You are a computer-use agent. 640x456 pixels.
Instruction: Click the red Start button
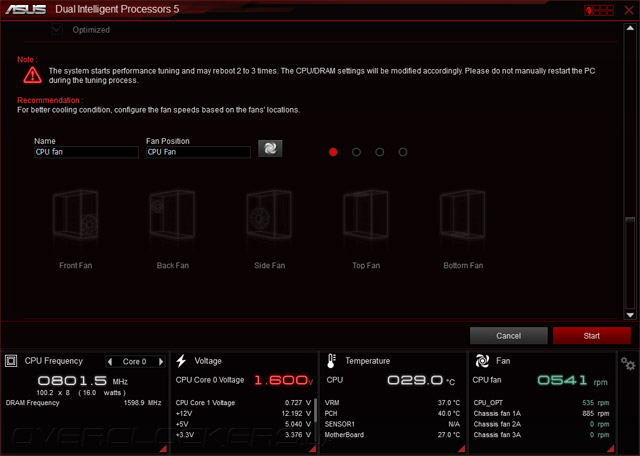(592, 336)
